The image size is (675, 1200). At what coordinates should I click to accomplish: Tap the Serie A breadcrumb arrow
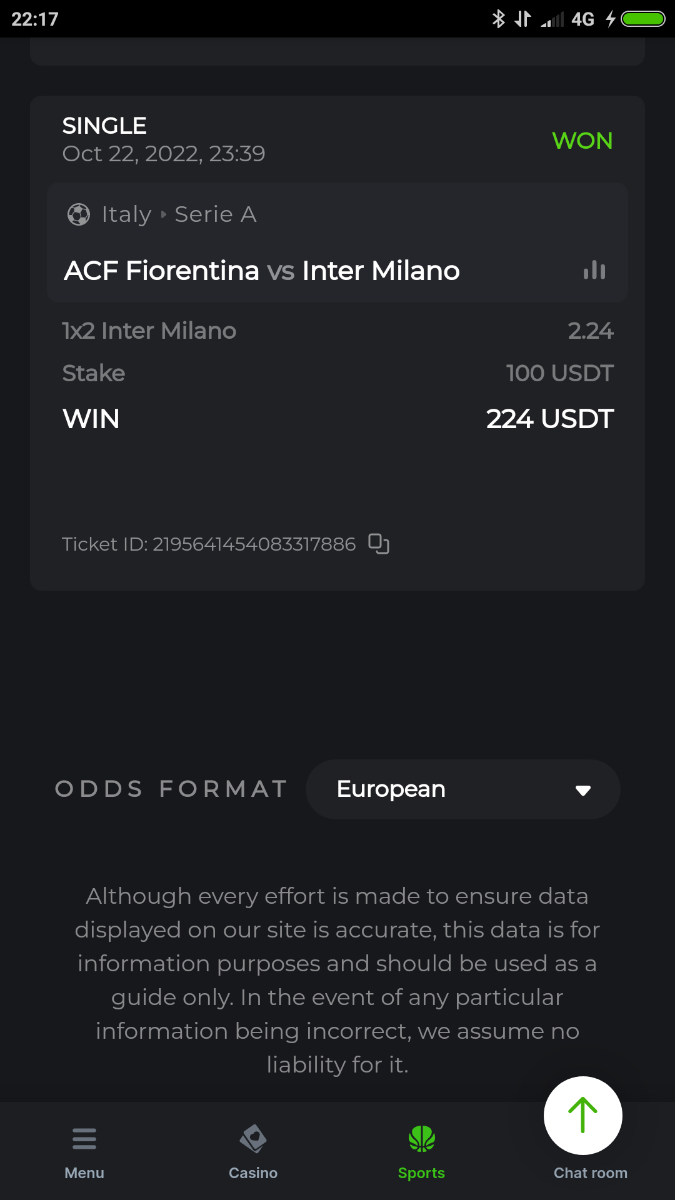(x=163, y=214)
